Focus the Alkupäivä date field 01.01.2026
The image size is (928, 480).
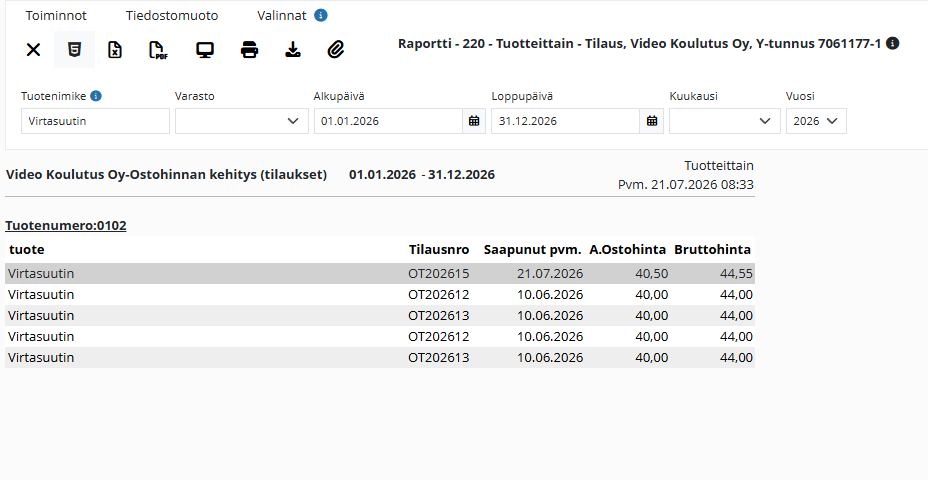[x=388, y=121]
